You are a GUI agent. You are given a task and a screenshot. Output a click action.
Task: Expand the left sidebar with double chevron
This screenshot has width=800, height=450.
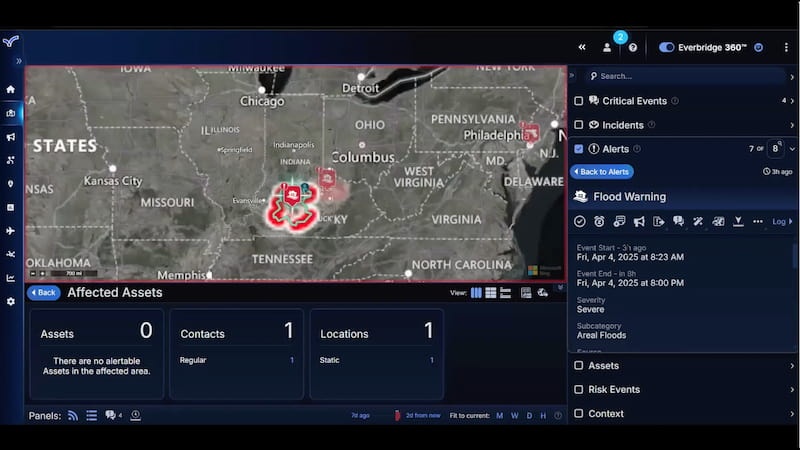pyautogui.click(x=18, y=61)
